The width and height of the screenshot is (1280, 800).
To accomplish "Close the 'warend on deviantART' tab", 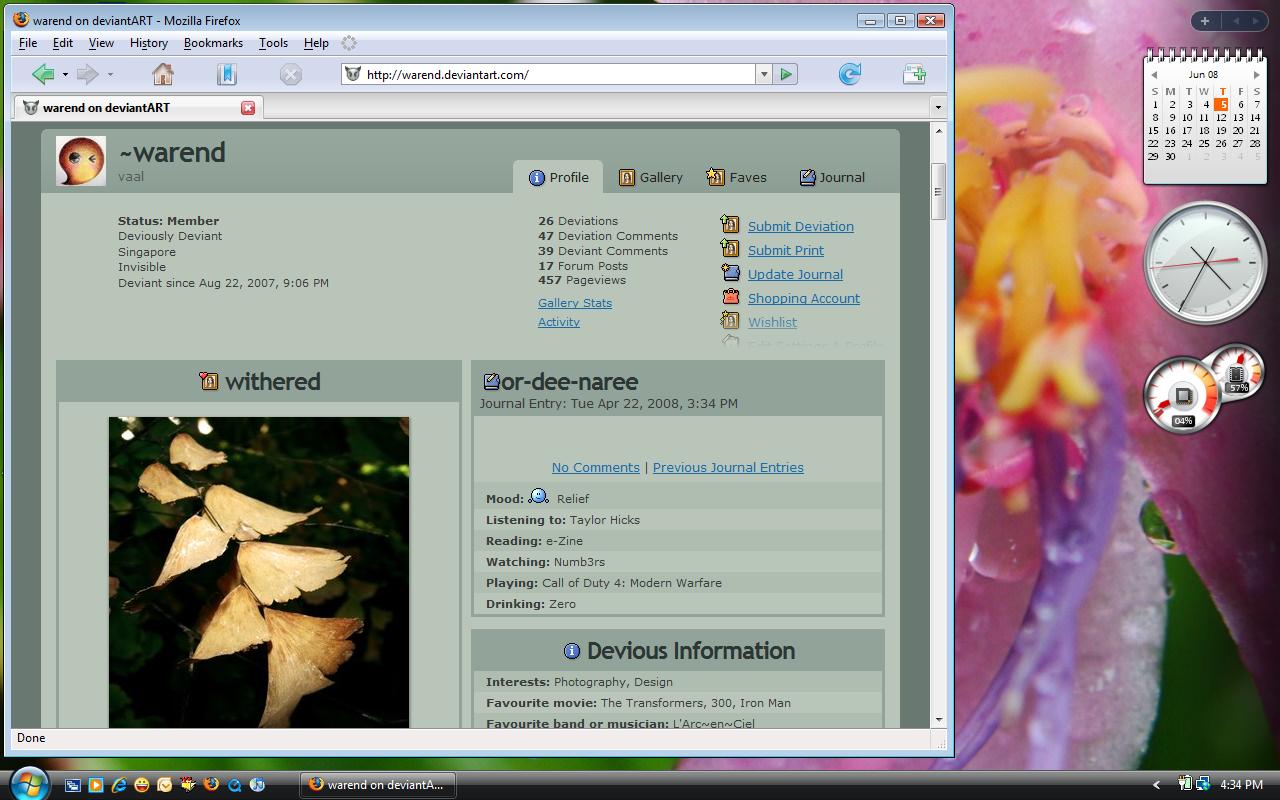I will coord(248,108).
